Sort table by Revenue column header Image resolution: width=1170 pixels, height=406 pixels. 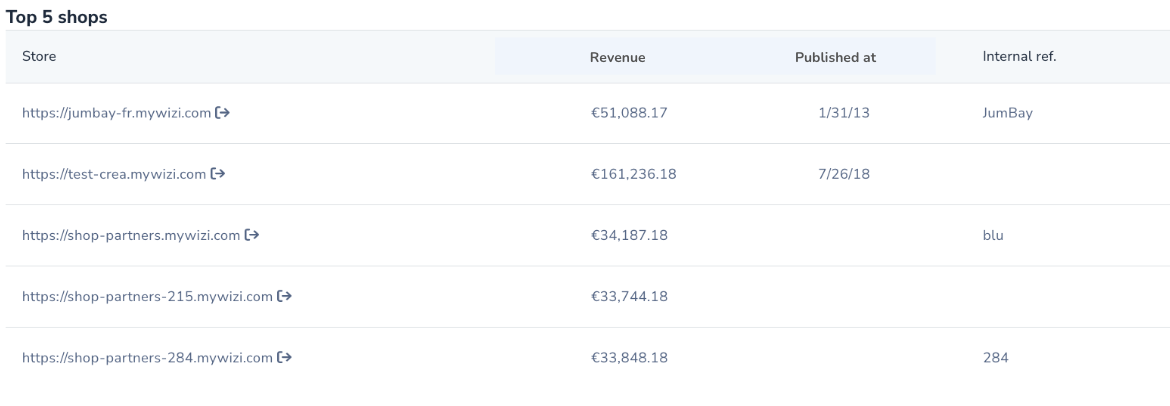617,57
